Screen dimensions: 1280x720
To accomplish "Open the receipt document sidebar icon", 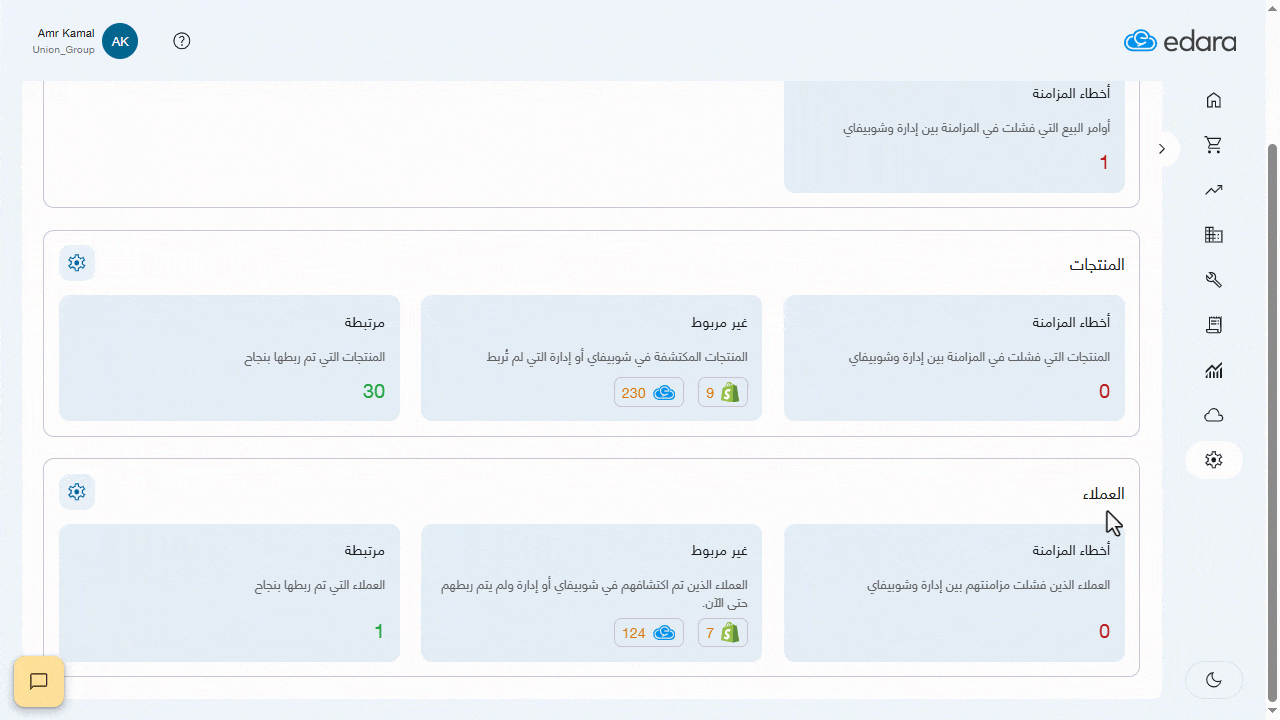I will click(x=1214, y=325).
